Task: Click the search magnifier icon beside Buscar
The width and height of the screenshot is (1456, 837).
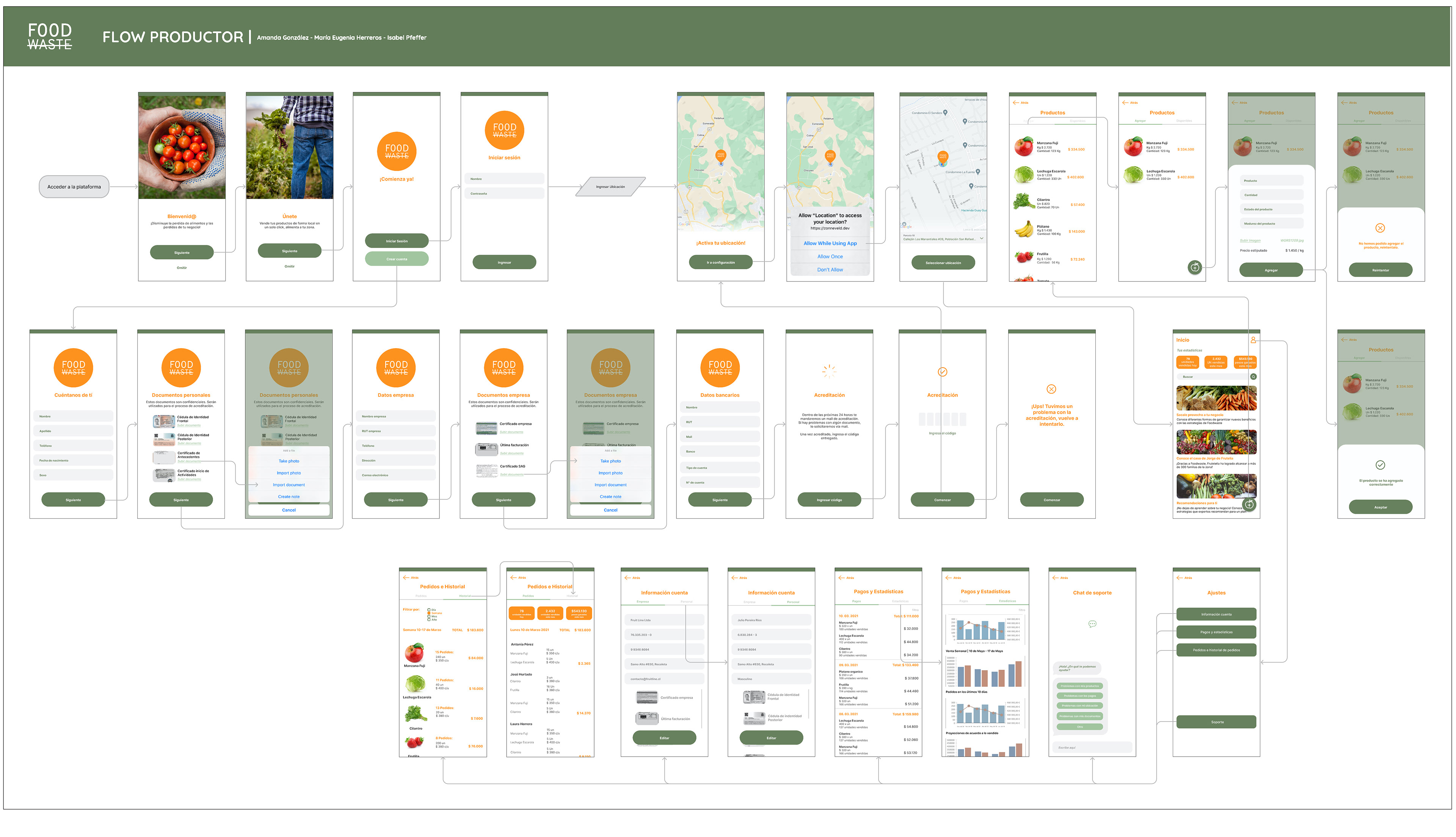Action: pyautogui.click(x=1253, y=377)
